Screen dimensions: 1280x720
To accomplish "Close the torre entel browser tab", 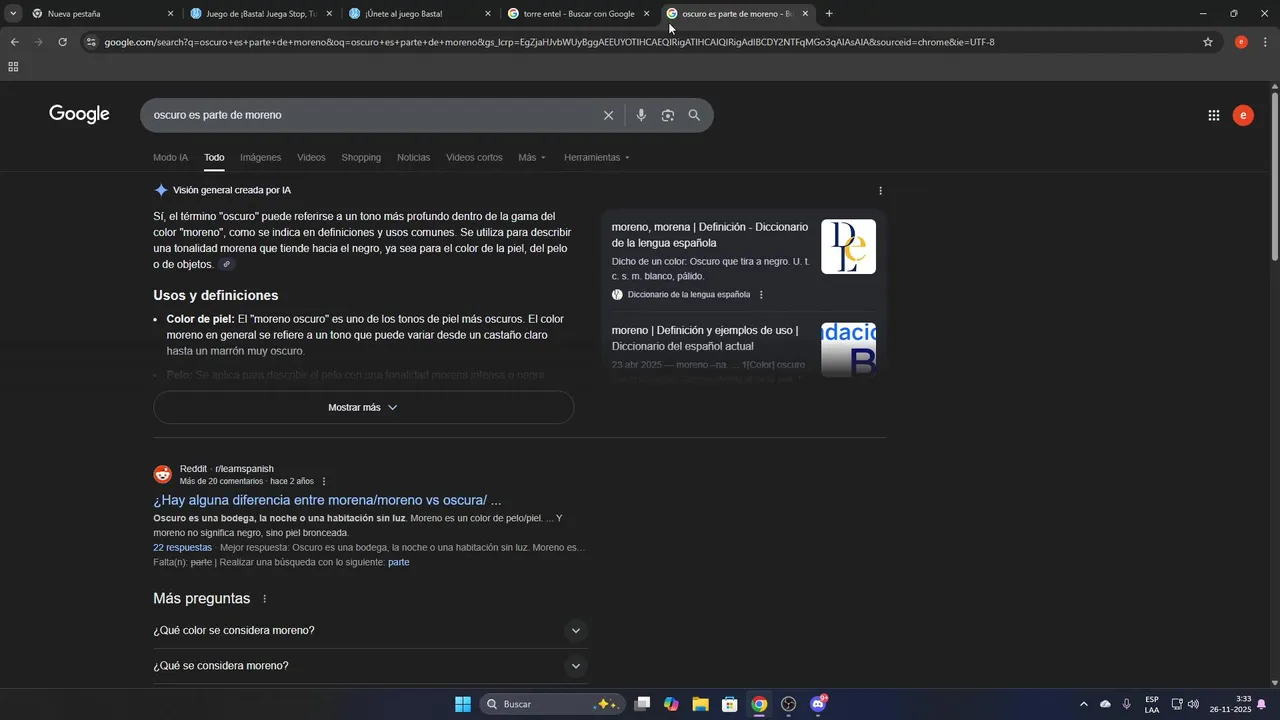I will 646,14.
